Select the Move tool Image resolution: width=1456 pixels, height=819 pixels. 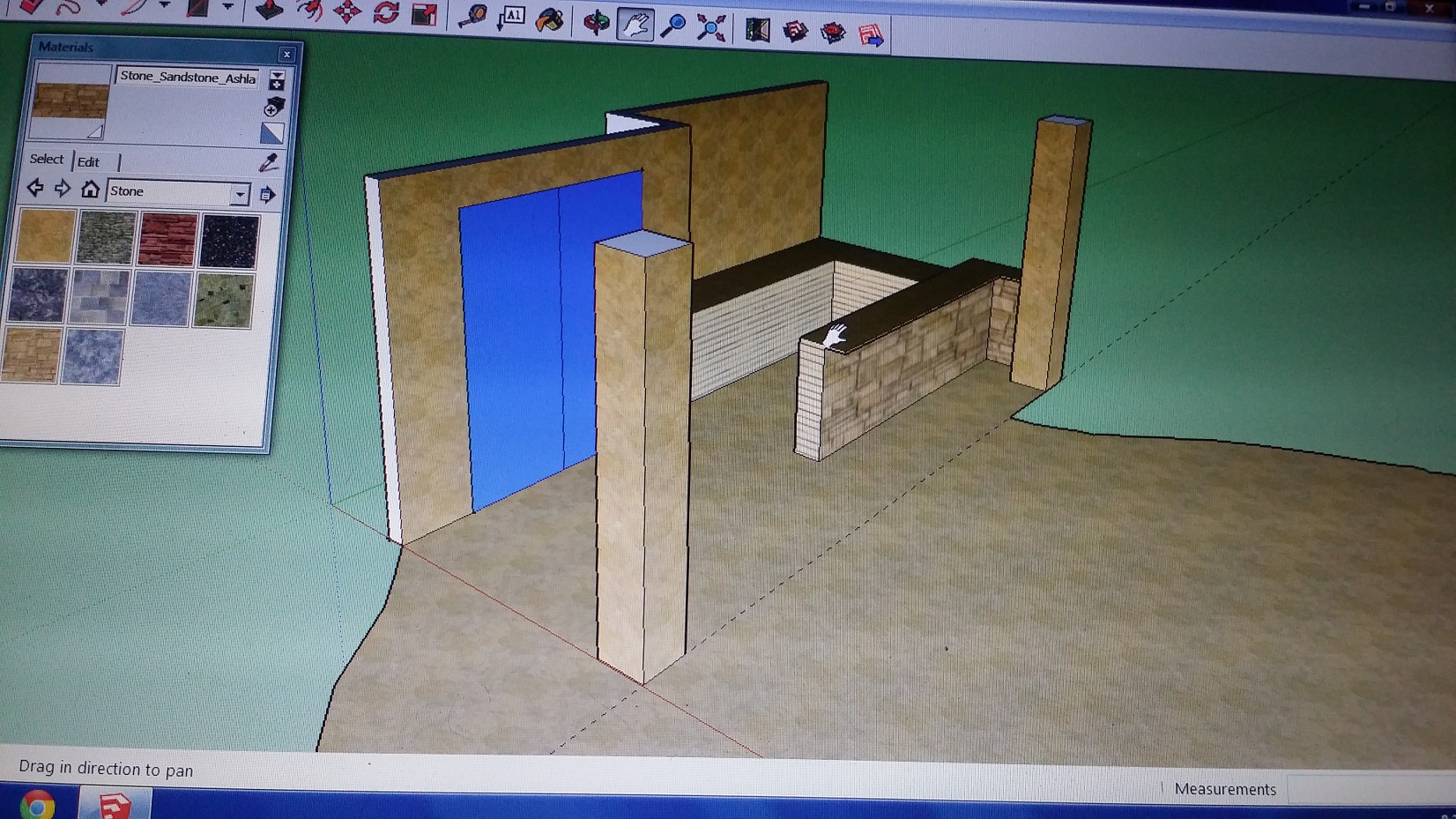(347, 12)
